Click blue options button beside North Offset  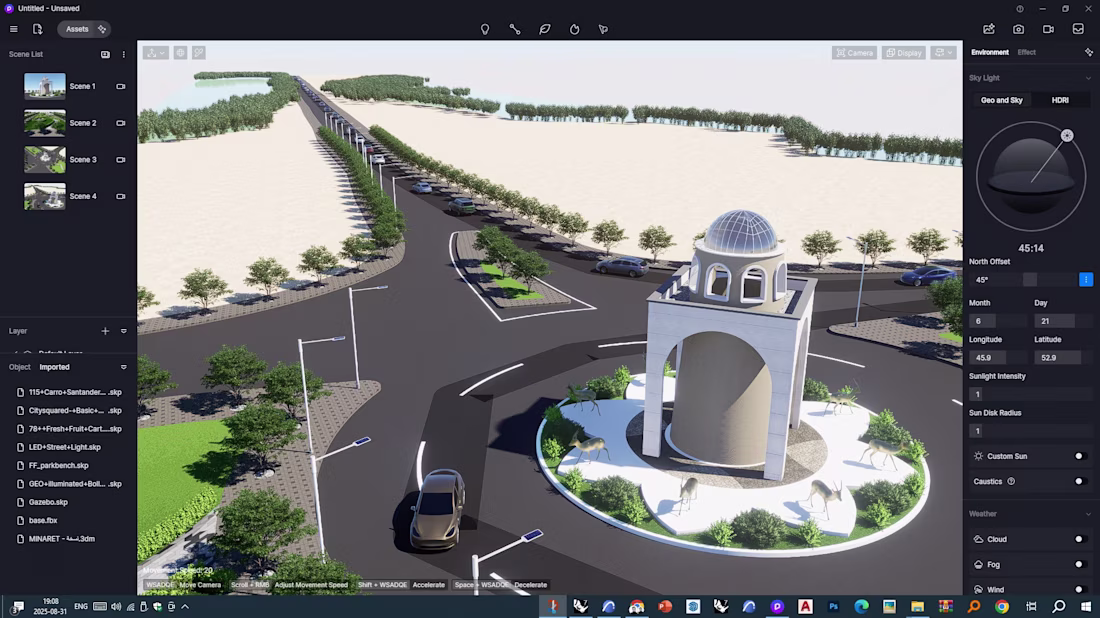1086,280
